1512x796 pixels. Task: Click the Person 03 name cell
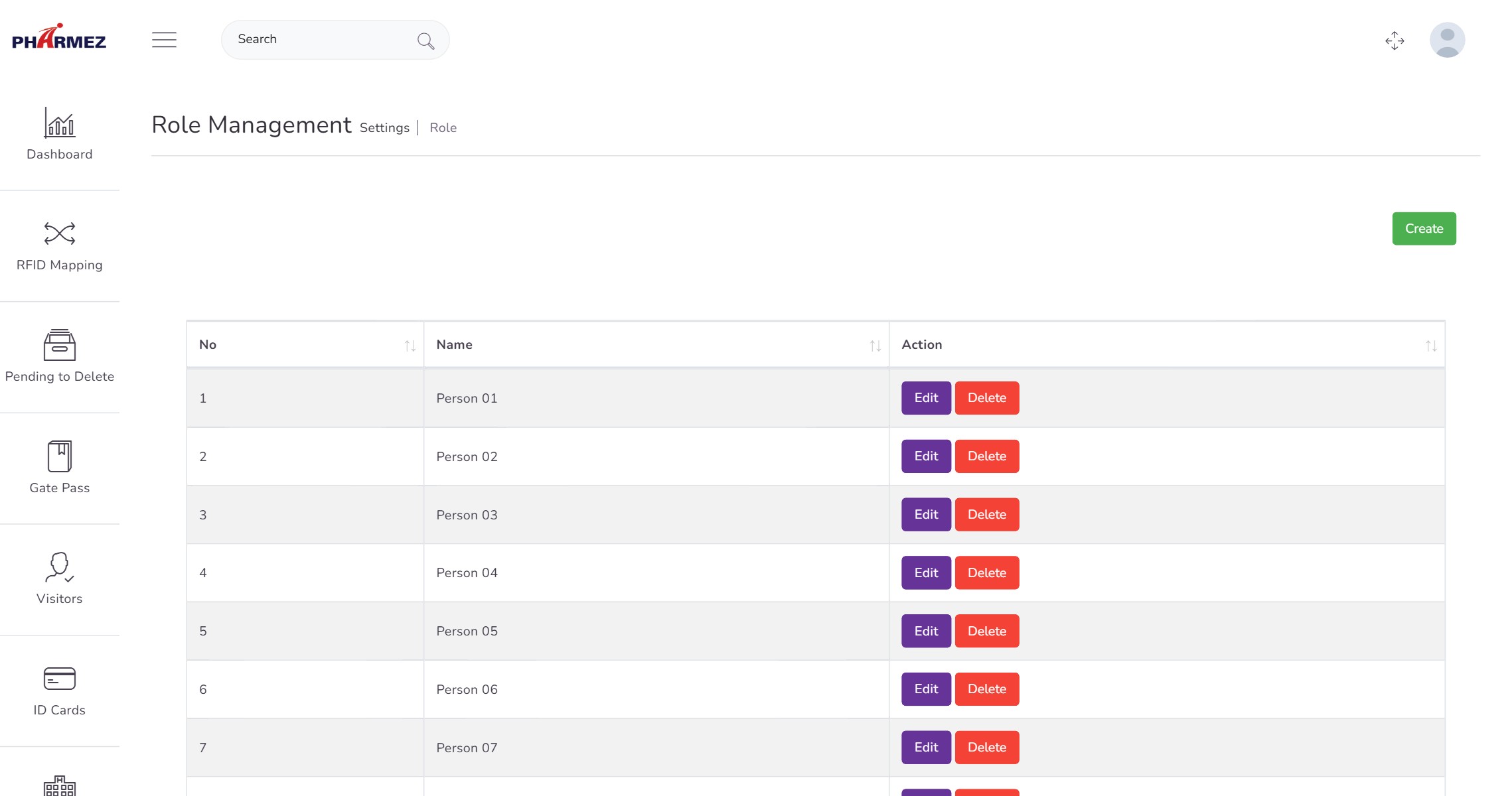pyautogui.click(x=656, y=515)
